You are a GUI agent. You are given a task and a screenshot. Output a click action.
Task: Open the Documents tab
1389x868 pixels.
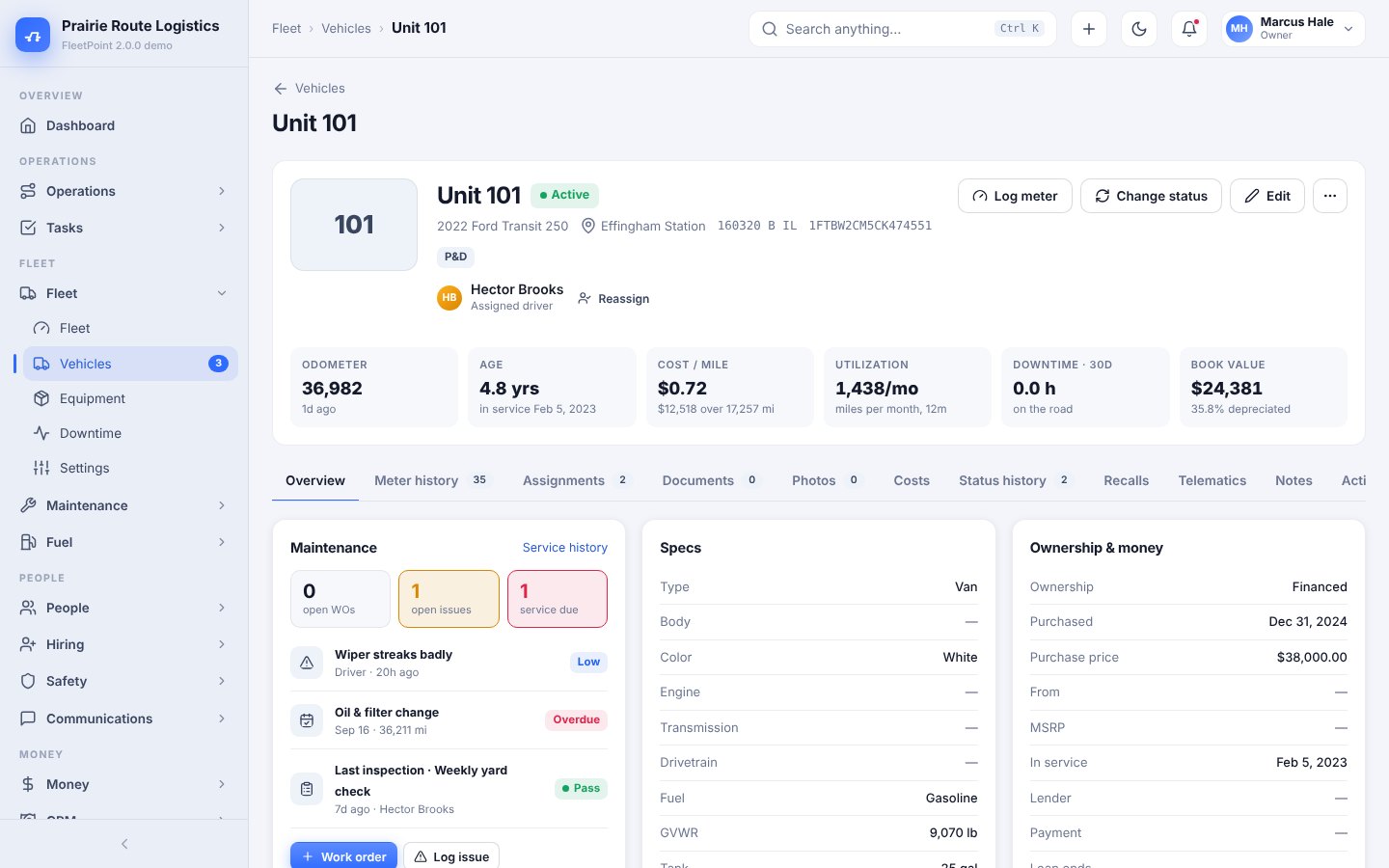click(711, 480)
